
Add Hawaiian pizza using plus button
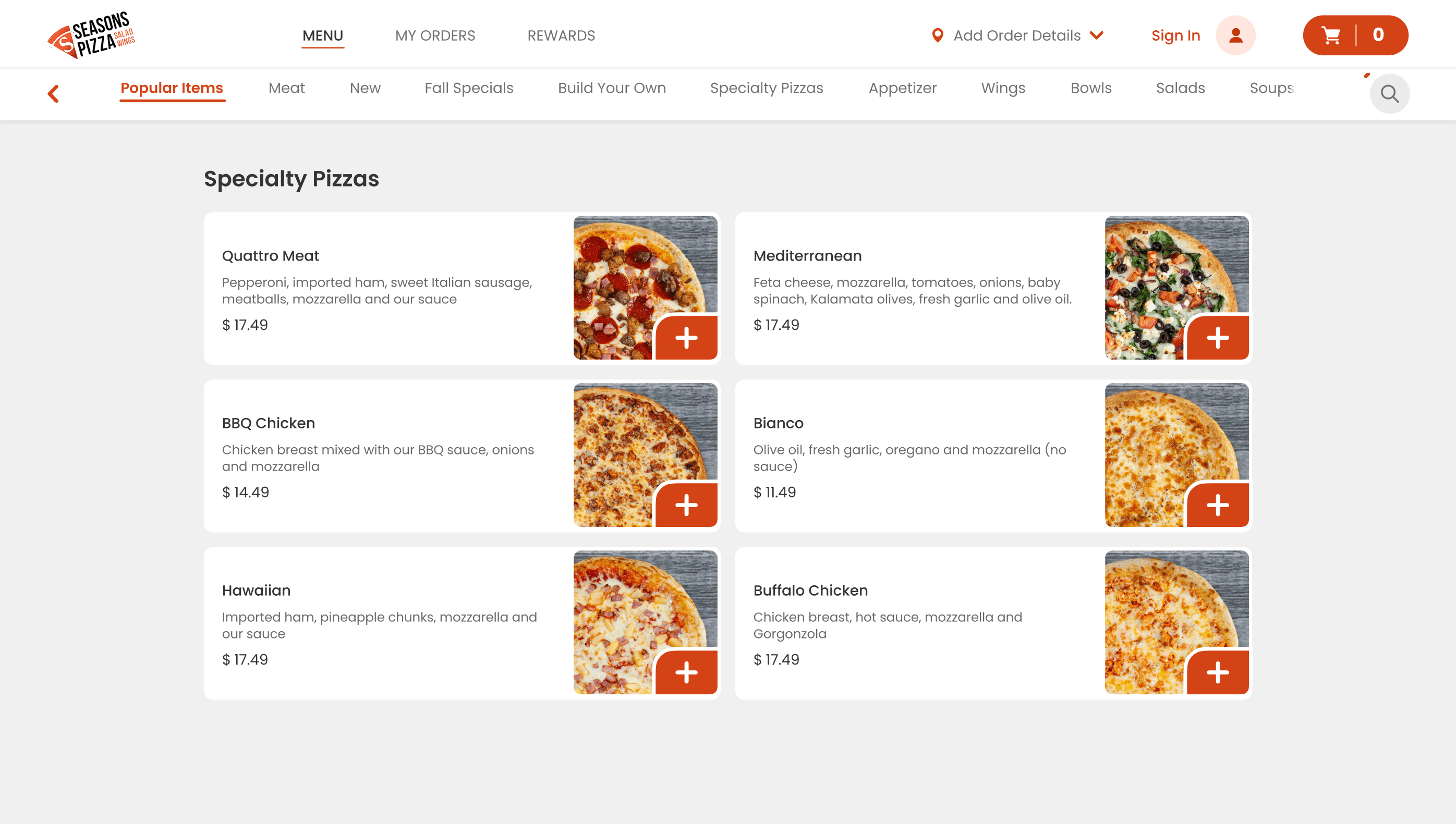coord(686,672)
